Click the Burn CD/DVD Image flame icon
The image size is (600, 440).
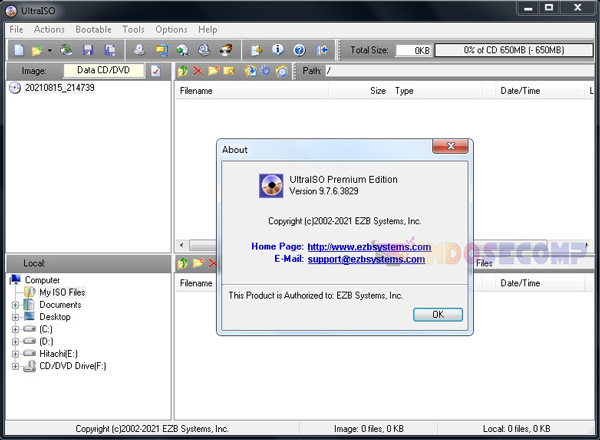pos(226,50)
